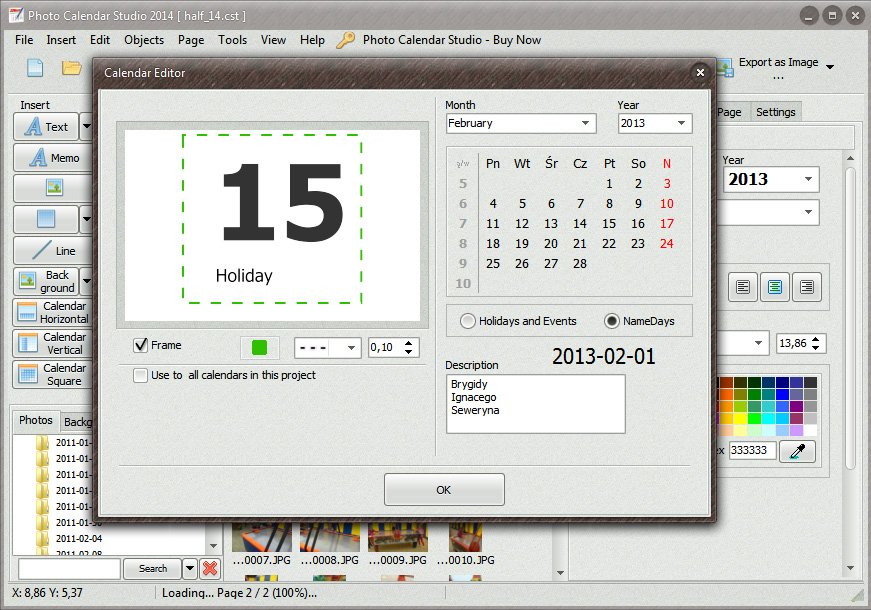
Task: Open the Year dropdown showing 2013
Action: (655, 123)
